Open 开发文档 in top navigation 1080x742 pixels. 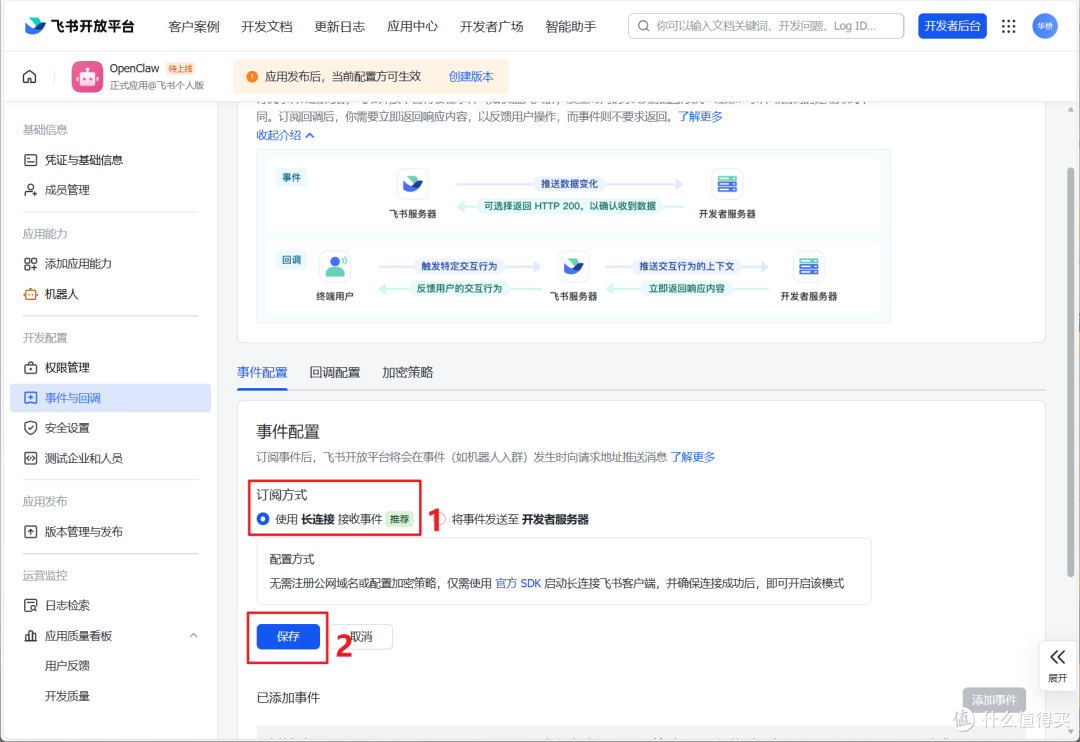coord(267,27)
